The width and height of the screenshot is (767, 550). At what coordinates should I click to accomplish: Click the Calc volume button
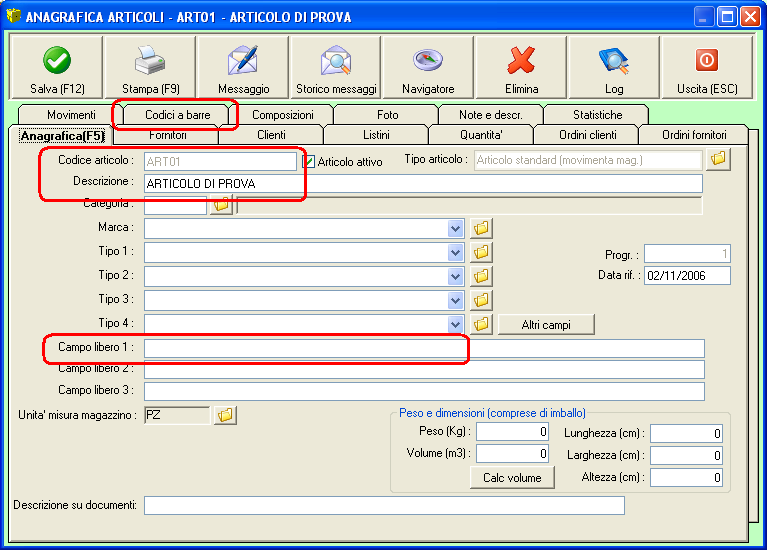coord(512,478)
